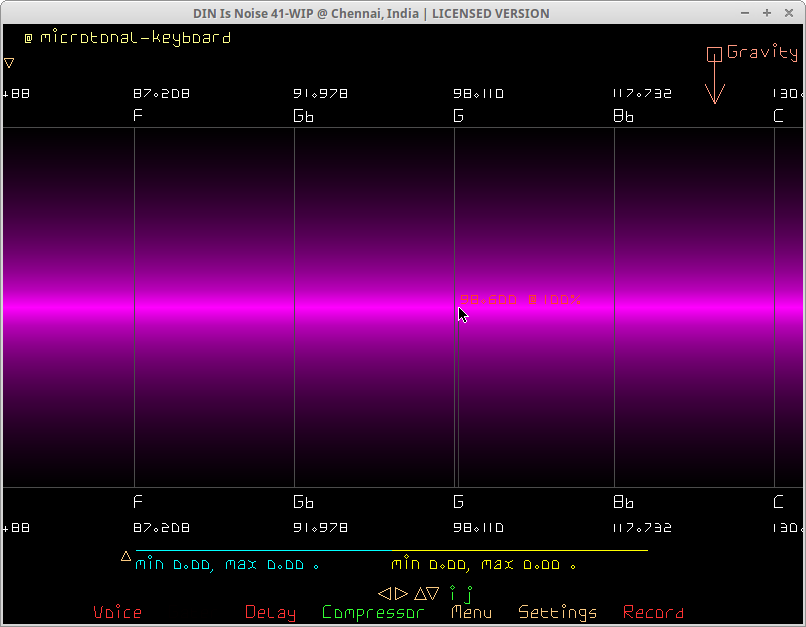The height and width of the screenshot is (627, 806).
Task: Click the green 'i' icon
Action: point(452,593)
